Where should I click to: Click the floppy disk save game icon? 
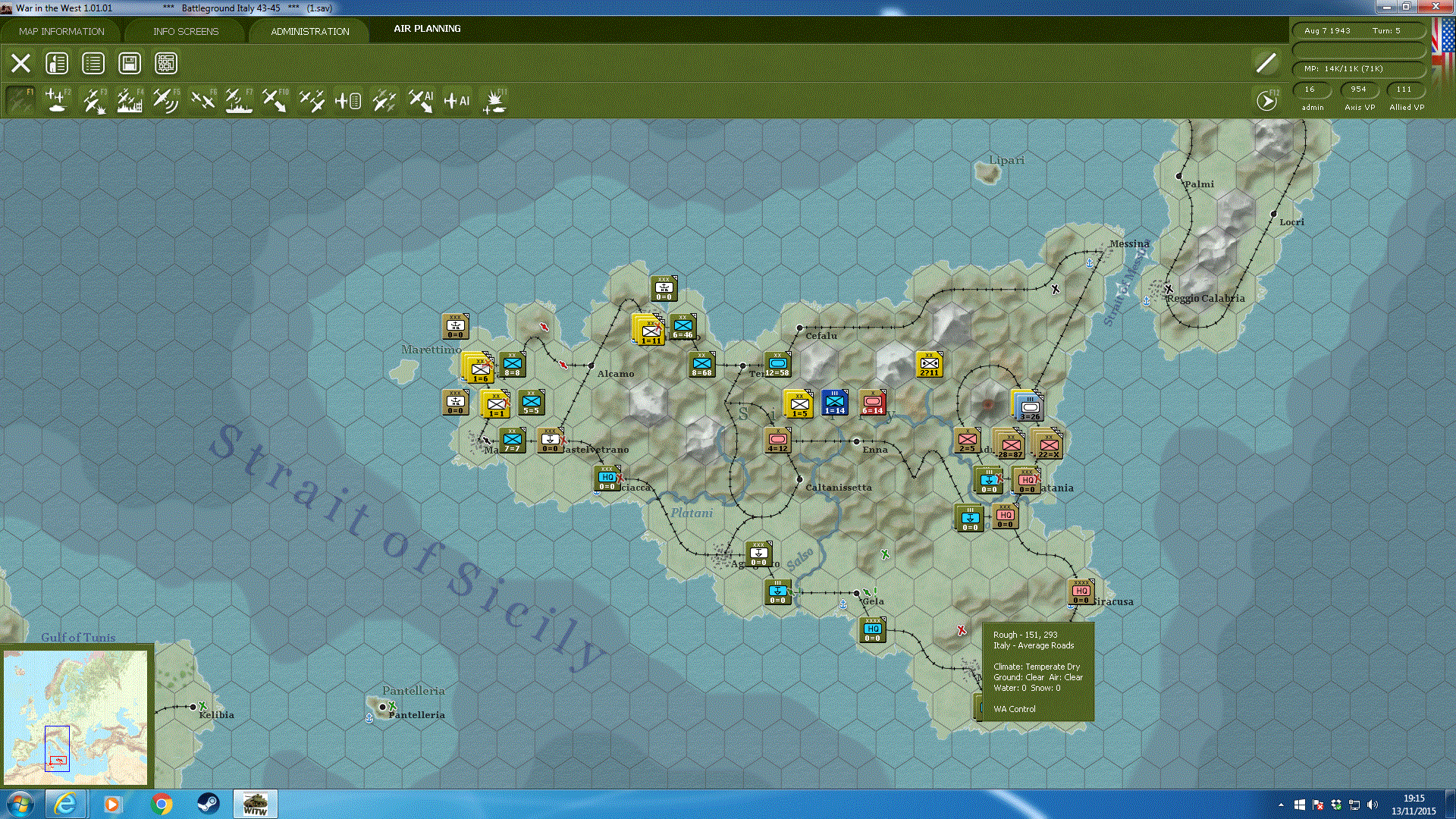click(130, 63)
